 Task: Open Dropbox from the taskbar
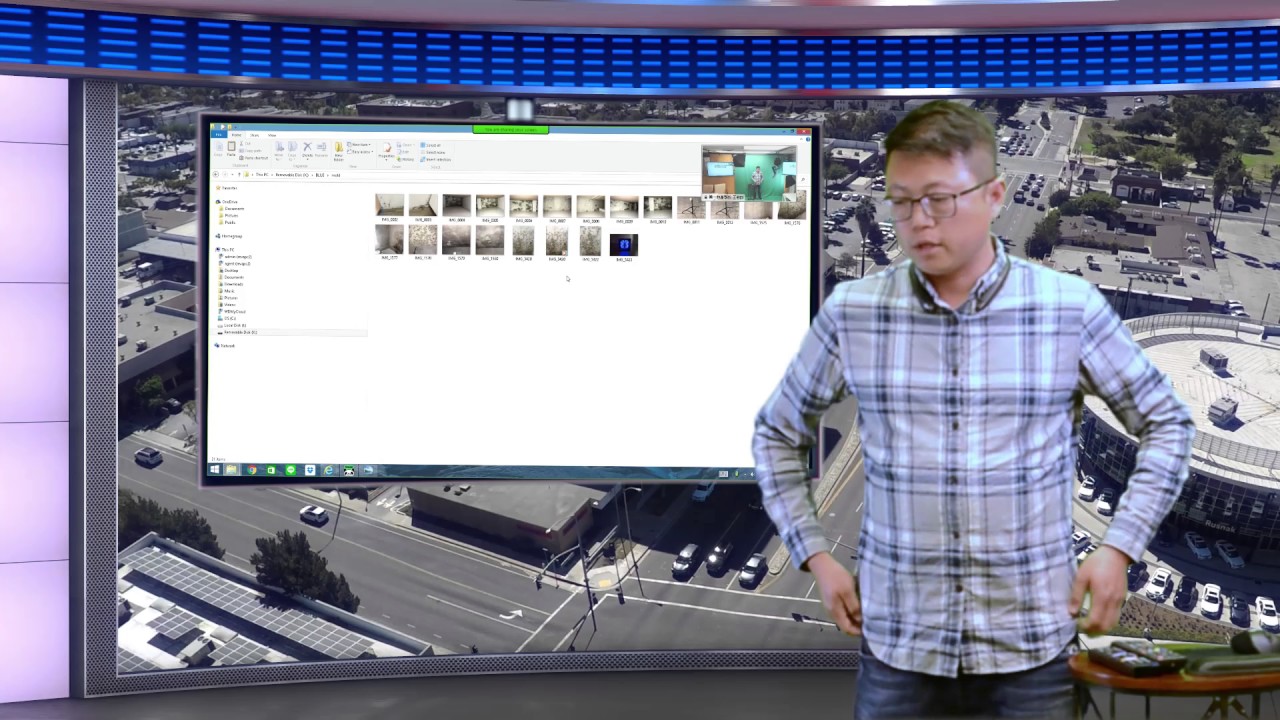point(309,470)
